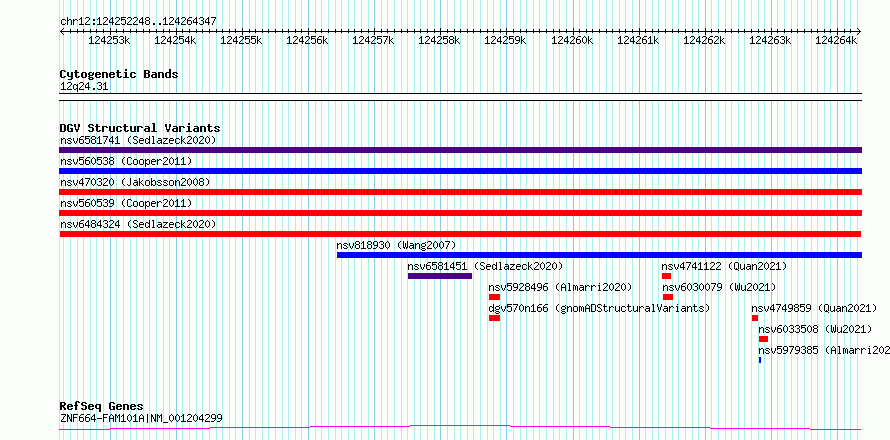Image resolution: width=890 pixels, height=440 pixels.
Task: Open the nsv470320 (Jakobsson2008) label
Action: (x=135, y=182)
